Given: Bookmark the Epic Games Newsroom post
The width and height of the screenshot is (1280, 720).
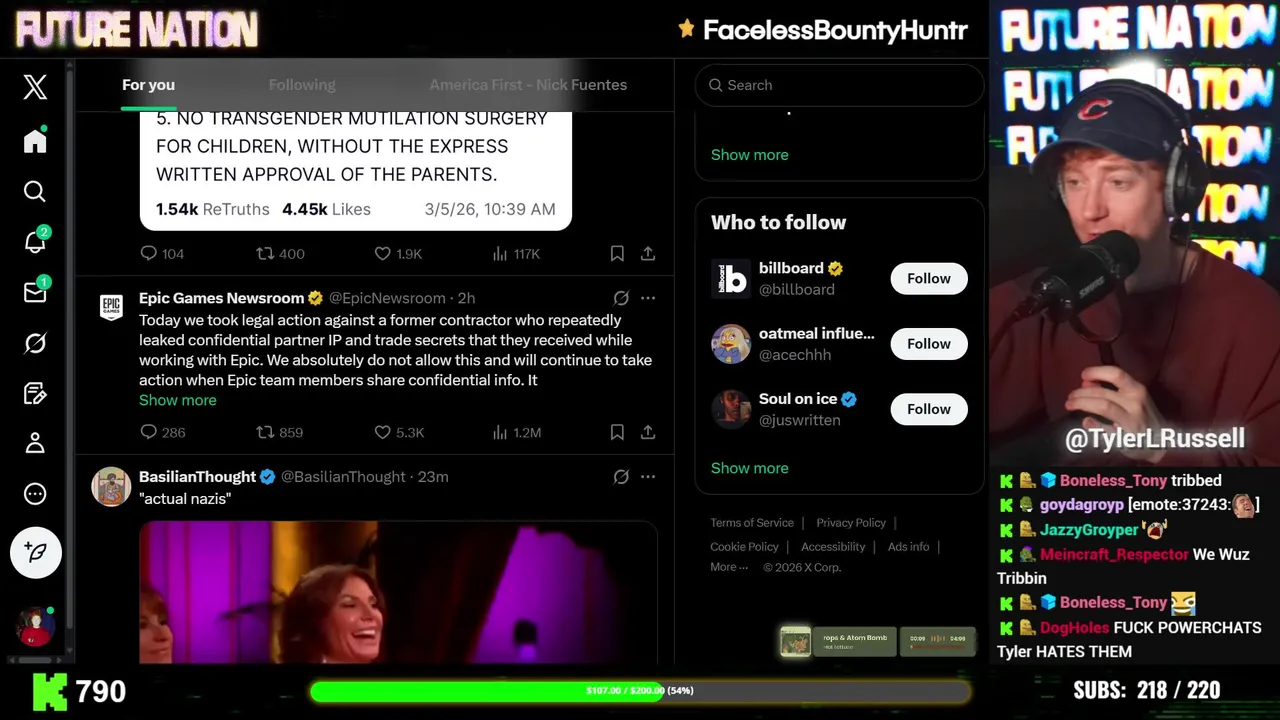Looking at the screenshot, I should tap(617, 432).
